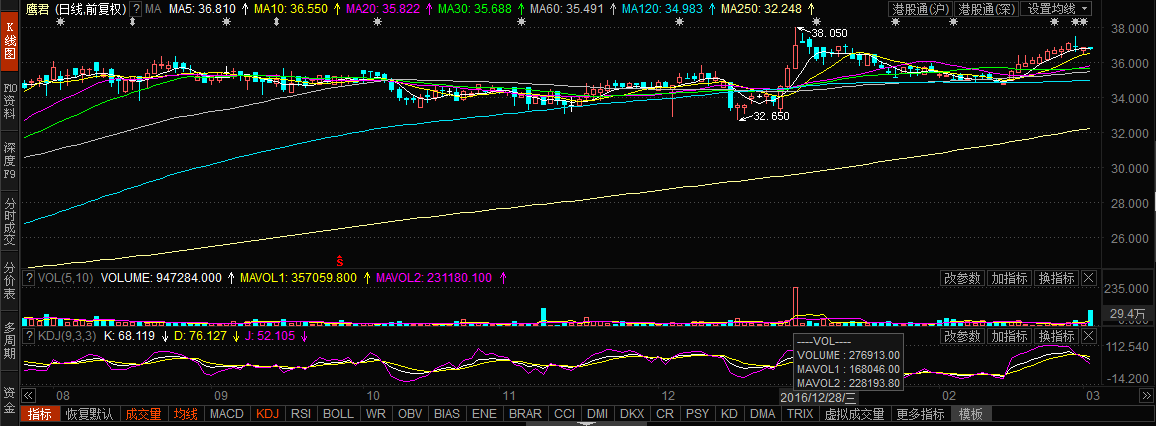Open 分时成交 side tab
Viewport: 1156px width, 426px height.
pyautogui.click(x=10, y=220)
